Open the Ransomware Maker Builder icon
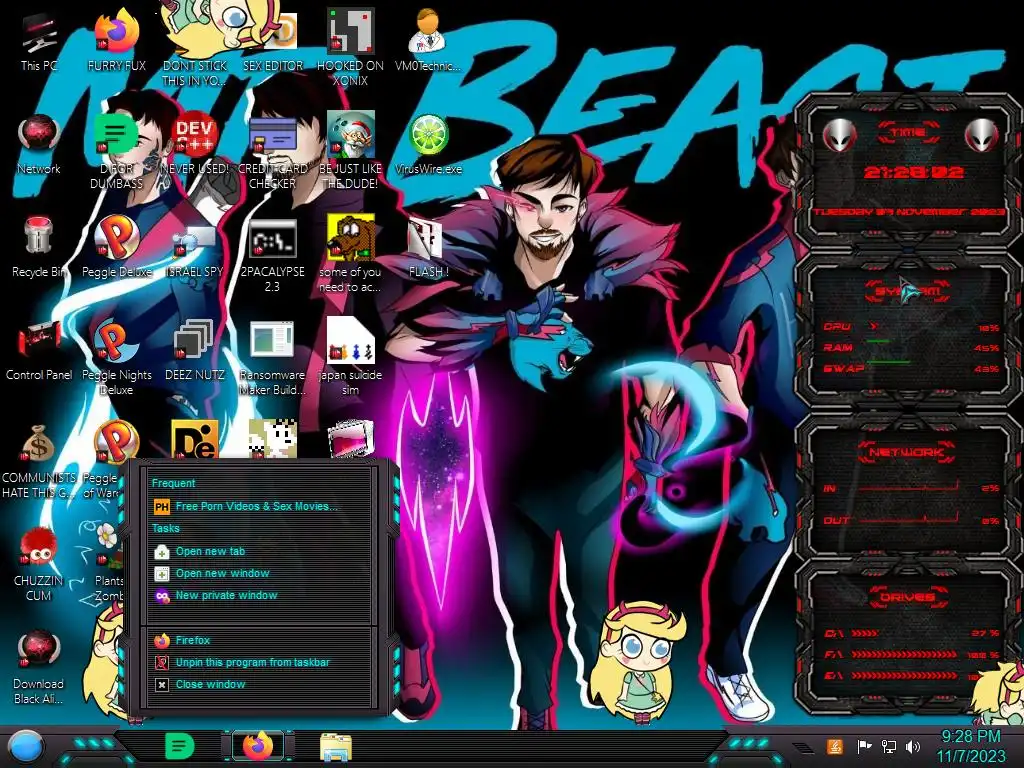1024x768 pixels. click(272, 358)
